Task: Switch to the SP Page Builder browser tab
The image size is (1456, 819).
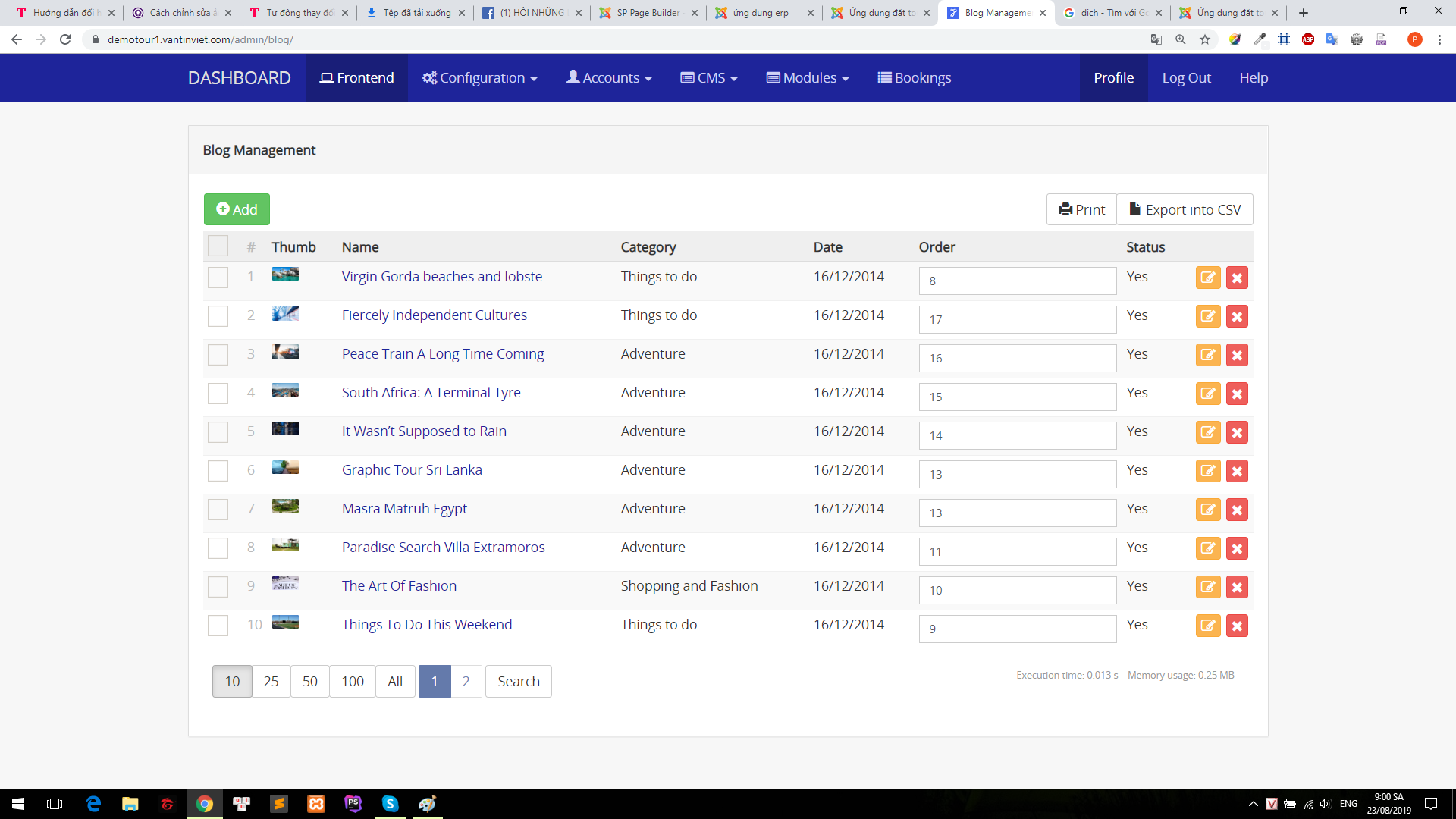Action: pyautogui.click(x=647, y=13)
